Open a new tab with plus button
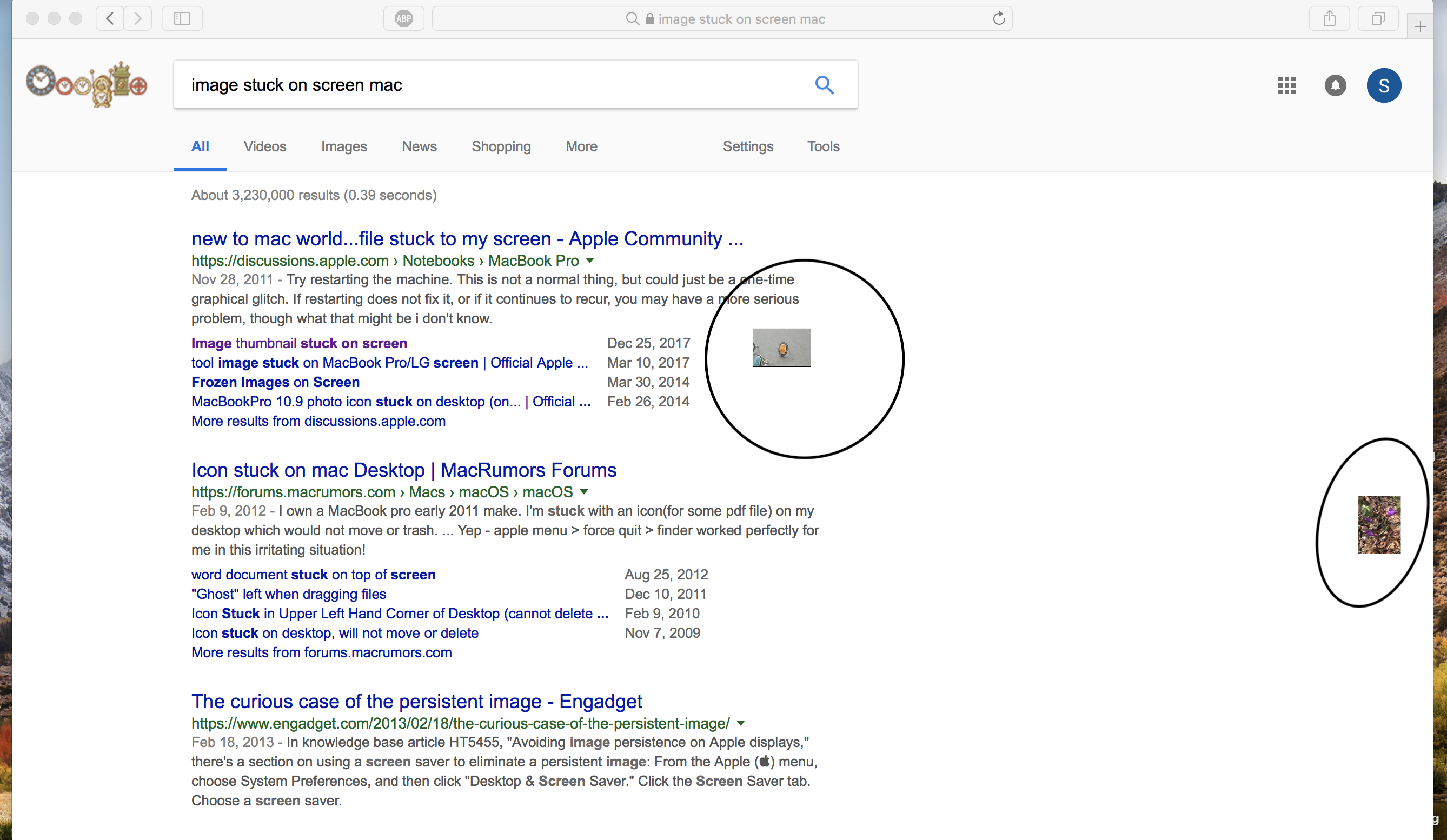The width and height of the screenshot is (1447, 840). click(1420, 26)
